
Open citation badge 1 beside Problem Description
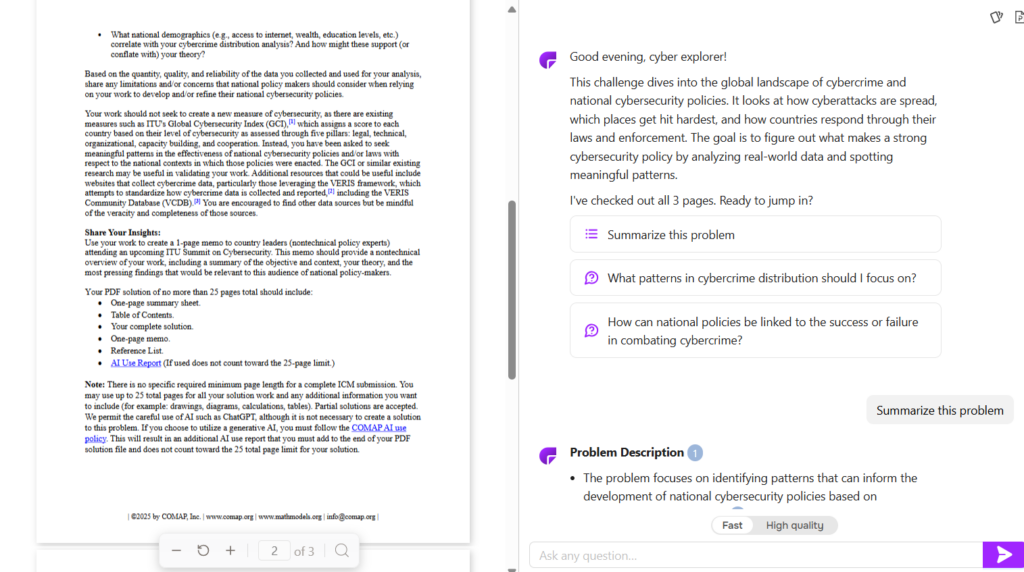click(x=695, y=453)
